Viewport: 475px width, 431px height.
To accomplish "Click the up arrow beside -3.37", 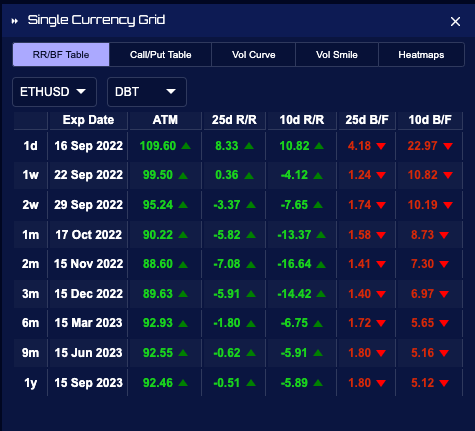I will [251, 205].
